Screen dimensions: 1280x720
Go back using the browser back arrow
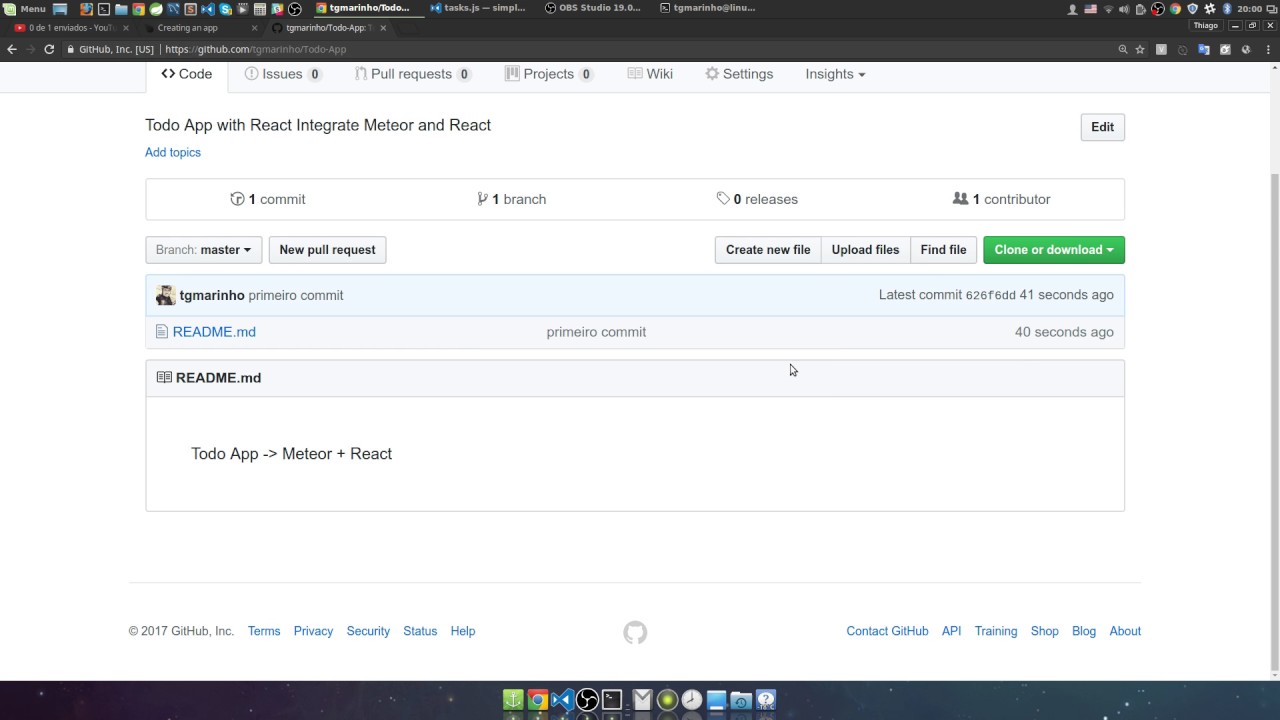coord(12,49)
